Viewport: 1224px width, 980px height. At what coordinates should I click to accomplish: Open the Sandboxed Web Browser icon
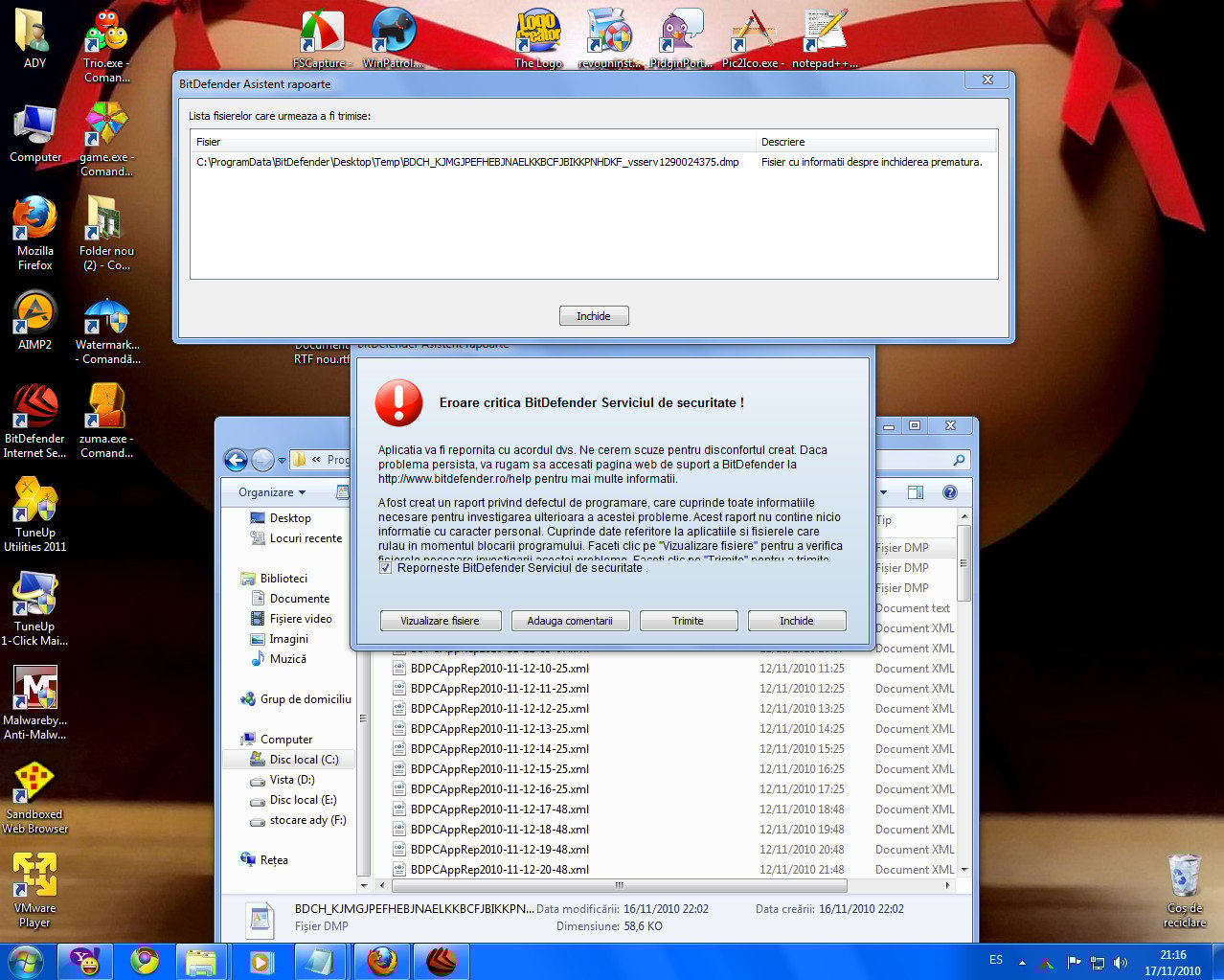[x=35, y=797]
